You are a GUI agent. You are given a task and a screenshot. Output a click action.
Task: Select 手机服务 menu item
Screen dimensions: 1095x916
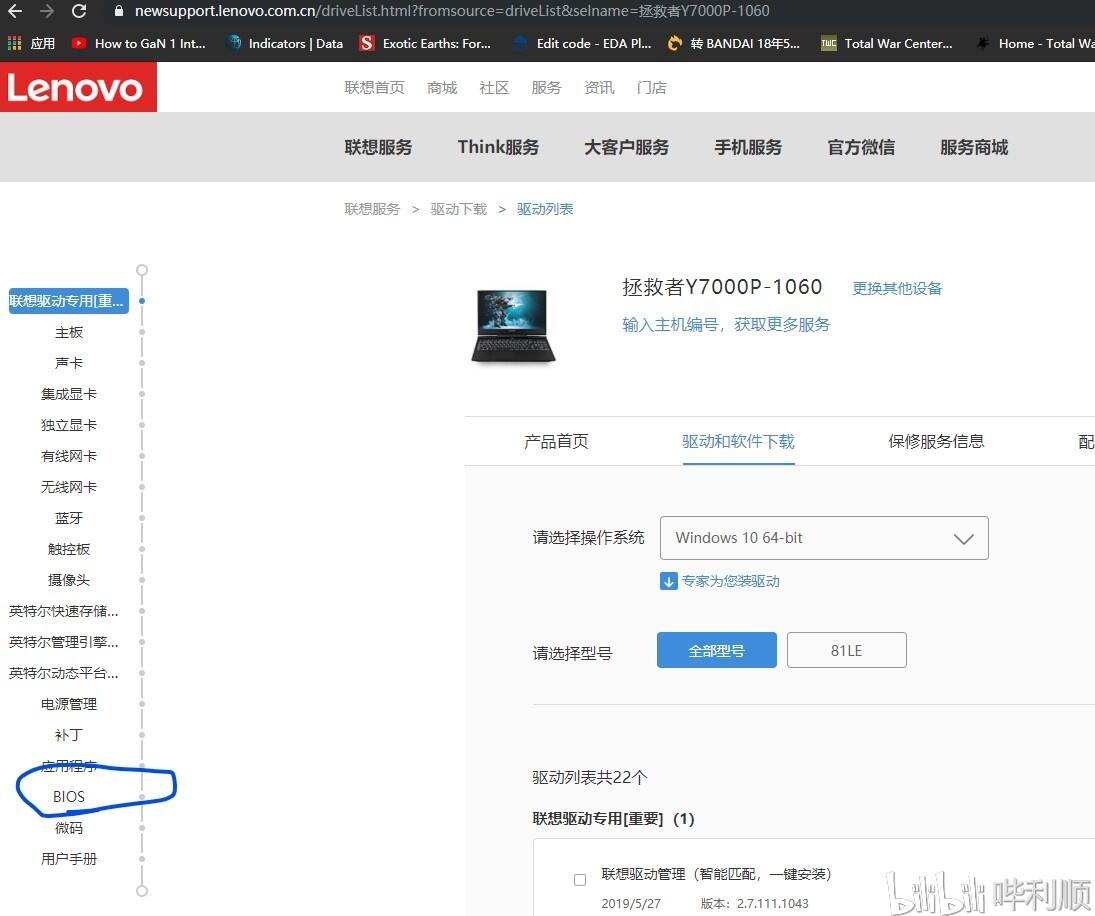(x=748, y=147)
